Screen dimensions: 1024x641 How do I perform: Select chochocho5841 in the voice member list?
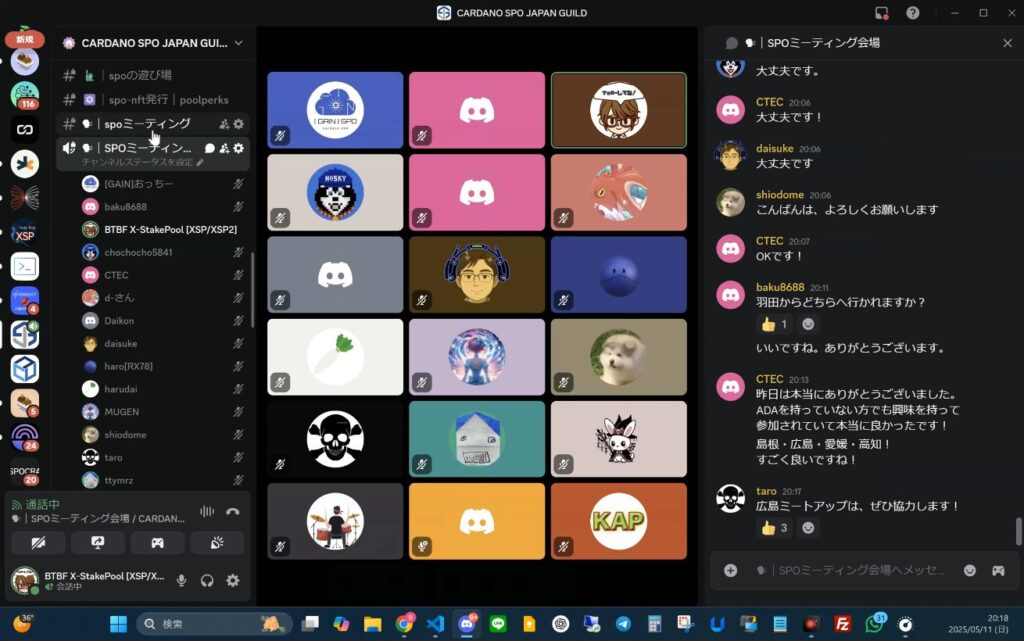163,253
